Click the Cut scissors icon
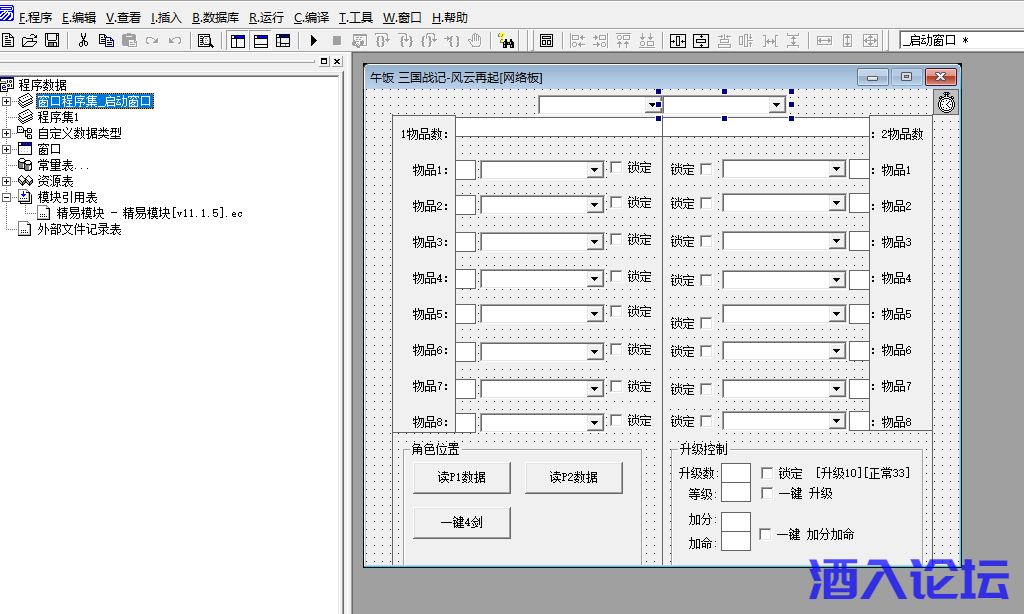This screenshot has width=1024, height=614. point(83,41)
